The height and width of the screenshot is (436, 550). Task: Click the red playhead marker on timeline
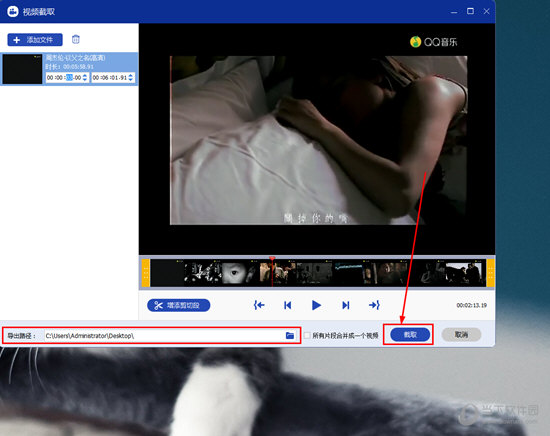point(272,259)
